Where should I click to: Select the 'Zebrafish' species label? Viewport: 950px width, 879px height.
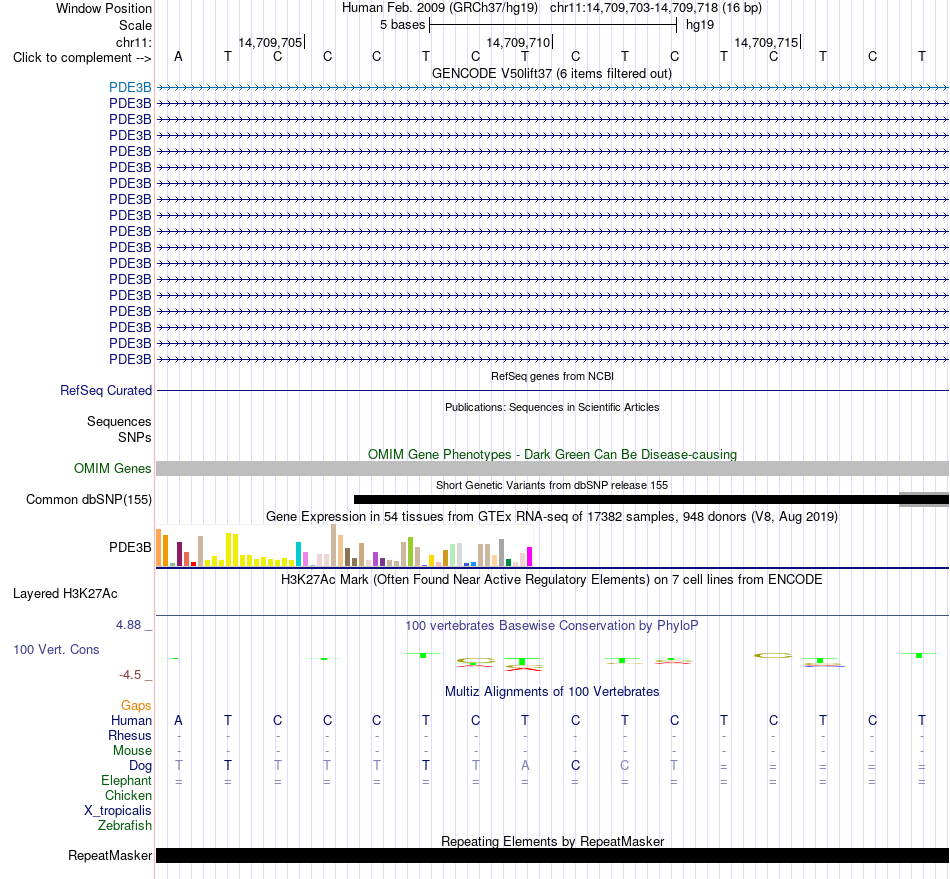pos(125,825)
